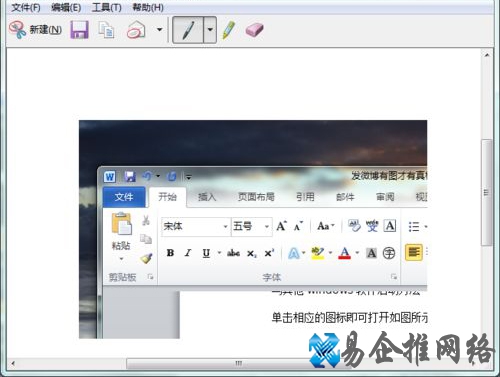Click the Grow Font icon
Screen dimensions: 500x377
(x=281, y=226)
